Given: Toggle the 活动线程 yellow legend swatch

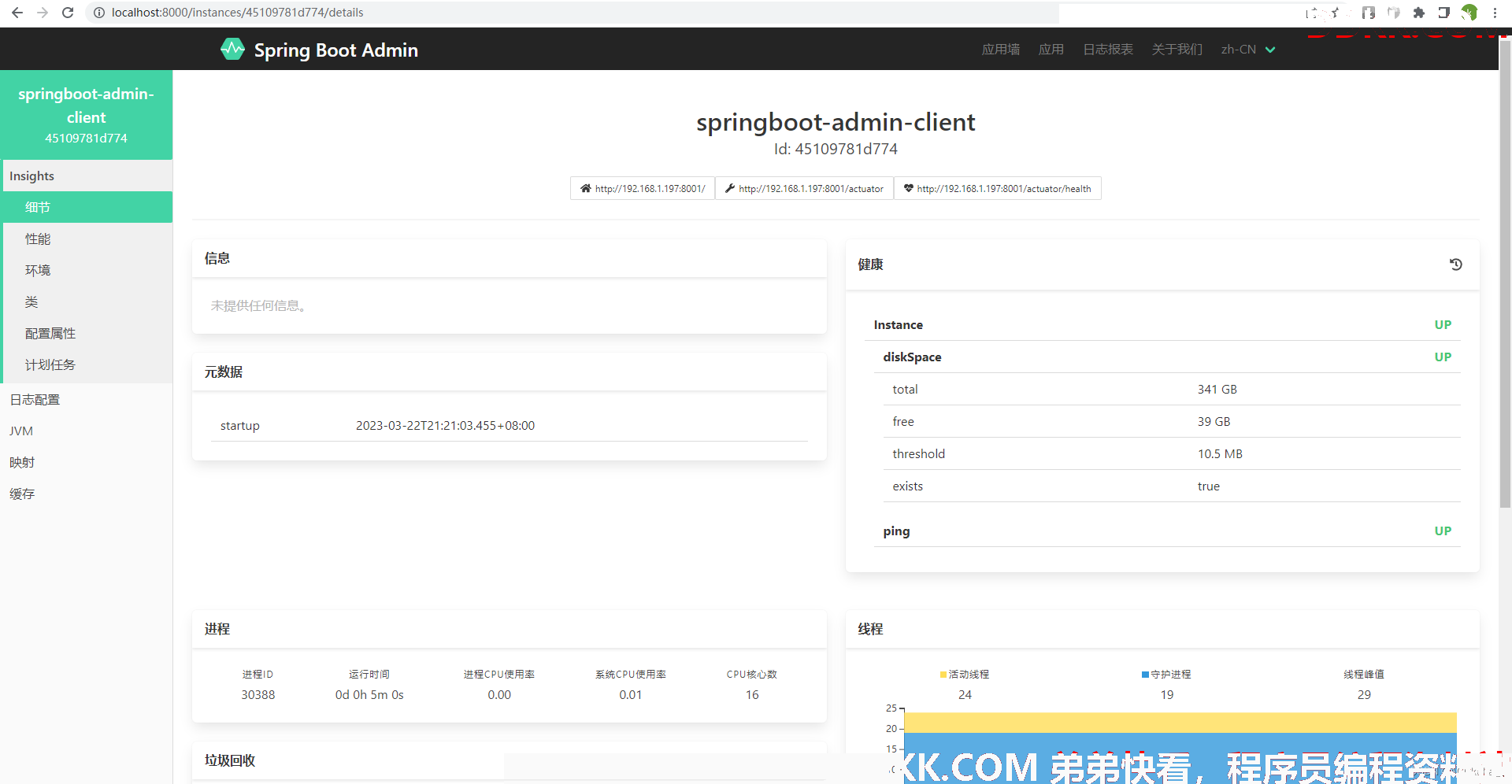Looking at the screenshot, I should [943, 675].
